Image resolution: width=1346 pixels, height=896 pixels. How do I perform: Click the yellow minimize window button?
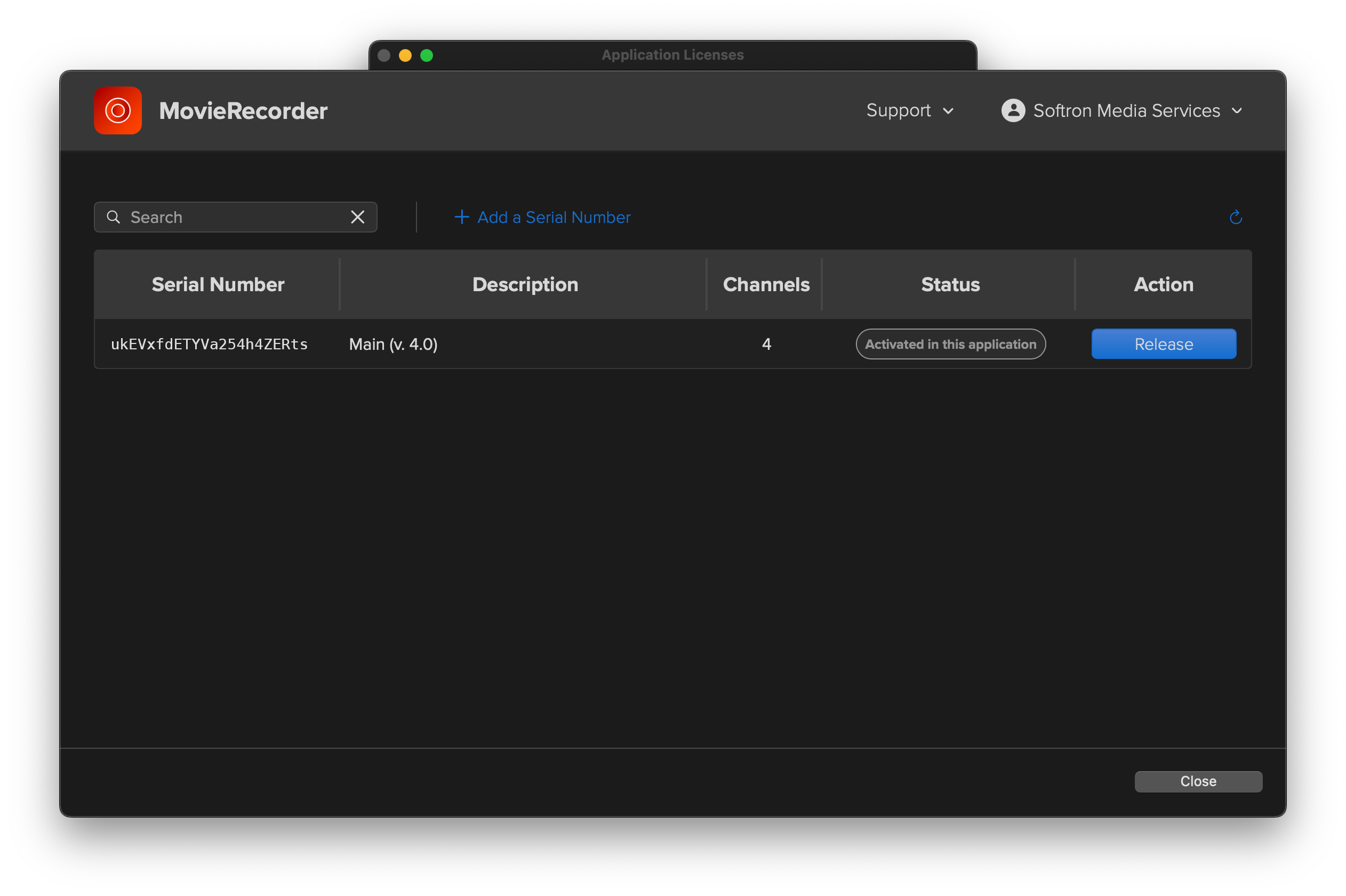click(x=405, y=55)
